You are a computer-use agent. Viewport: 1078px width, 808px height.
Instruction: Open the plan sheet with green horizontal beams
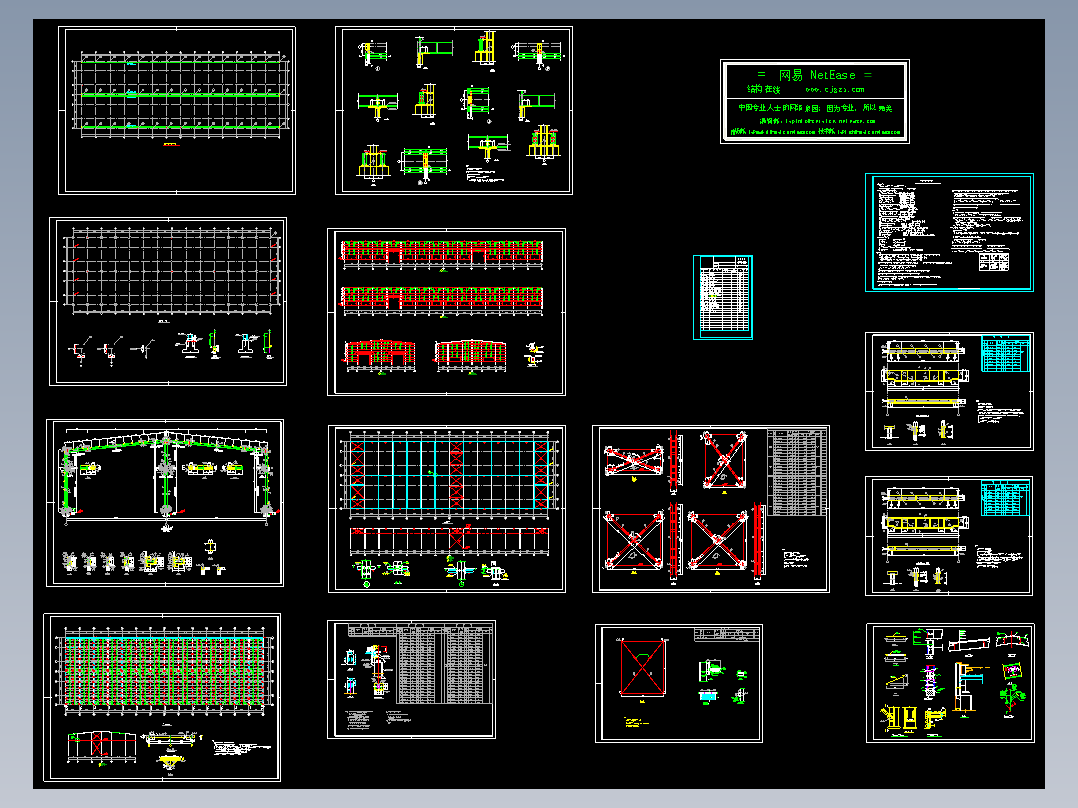point(177,111)
